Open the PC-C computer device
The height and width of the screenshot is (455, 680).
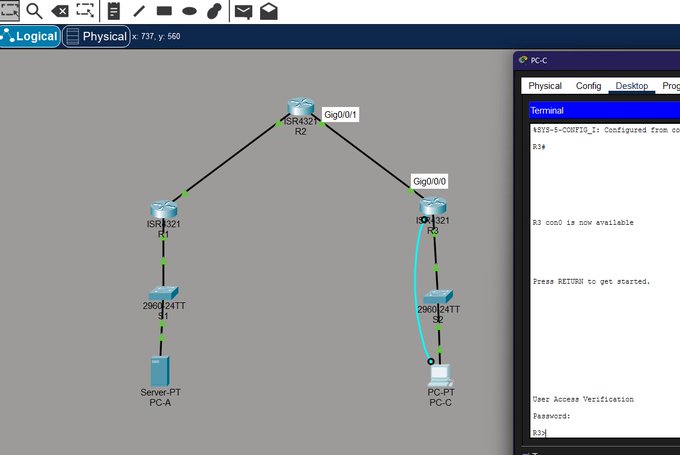tap(441, 376)
